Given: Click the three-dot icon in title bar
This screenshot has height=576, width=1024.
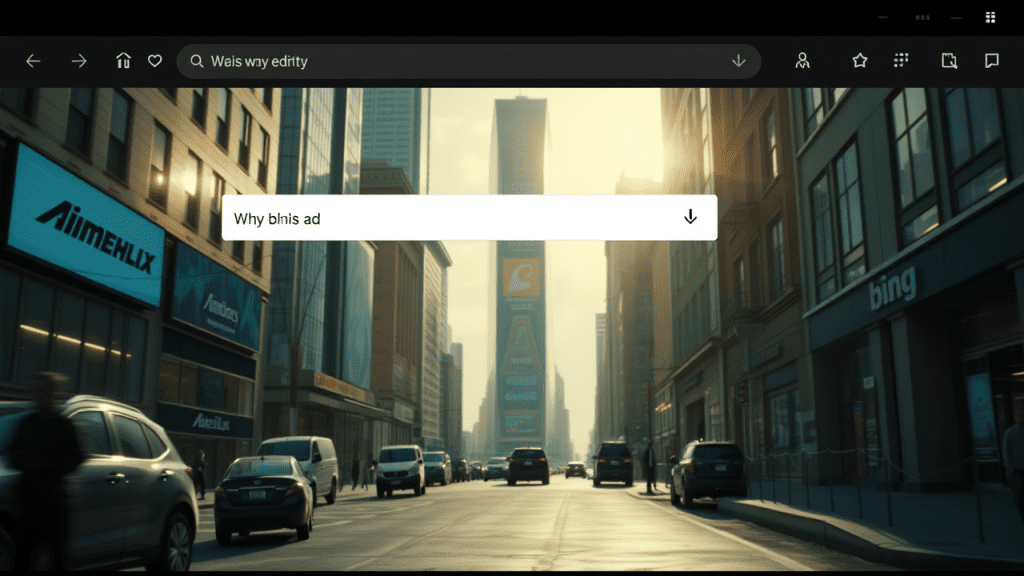Looking at the screenshot, I should click(923, 17).
